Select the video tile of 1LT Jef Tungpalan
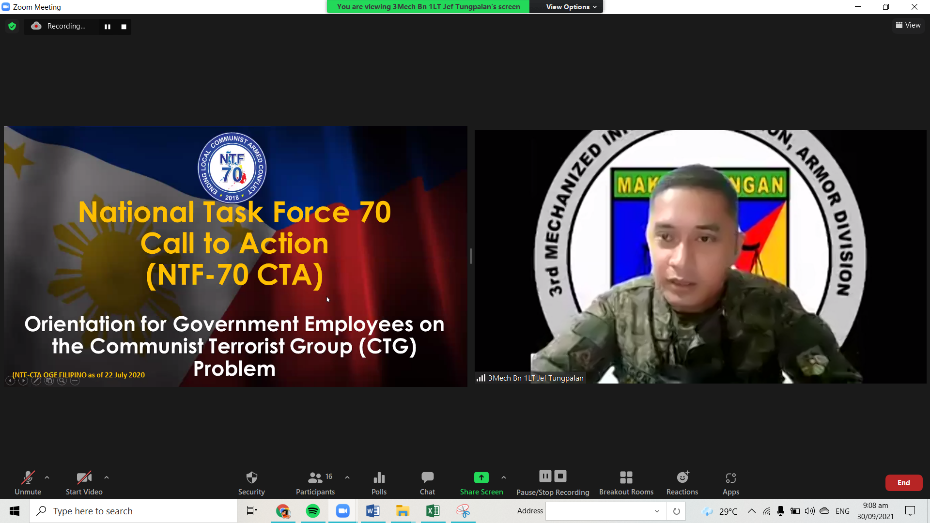Viewport: 930px width, 523px height. [x=700, y=256]
